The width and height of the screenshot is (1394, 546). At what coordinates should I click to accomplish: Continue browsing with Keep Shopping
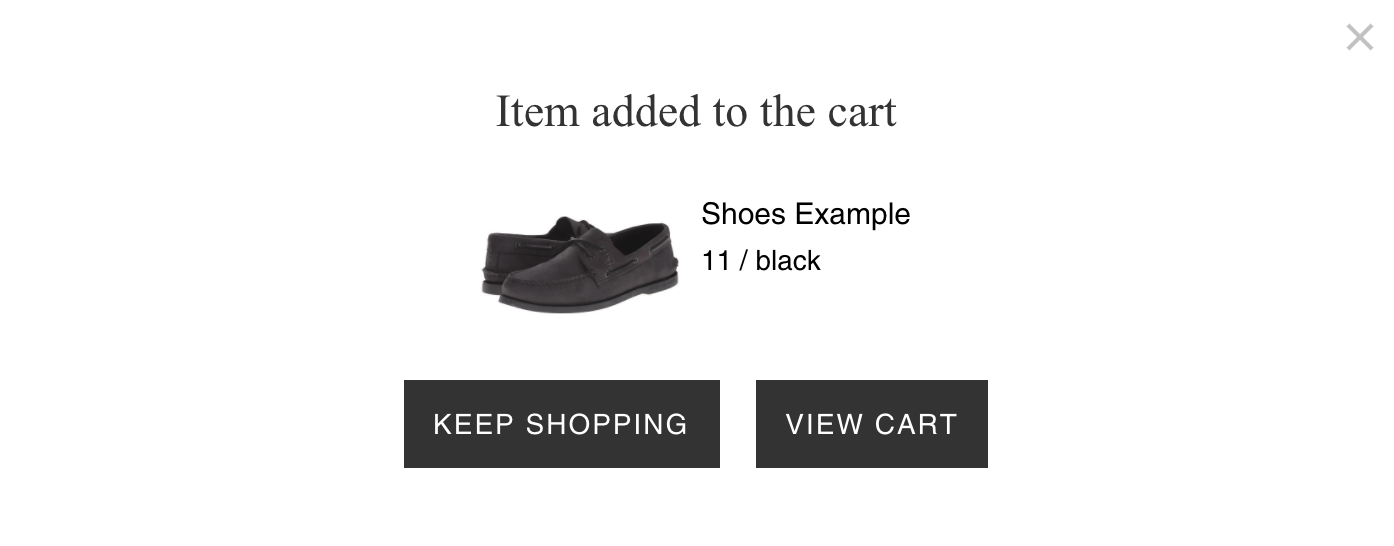tap(561, 424)
